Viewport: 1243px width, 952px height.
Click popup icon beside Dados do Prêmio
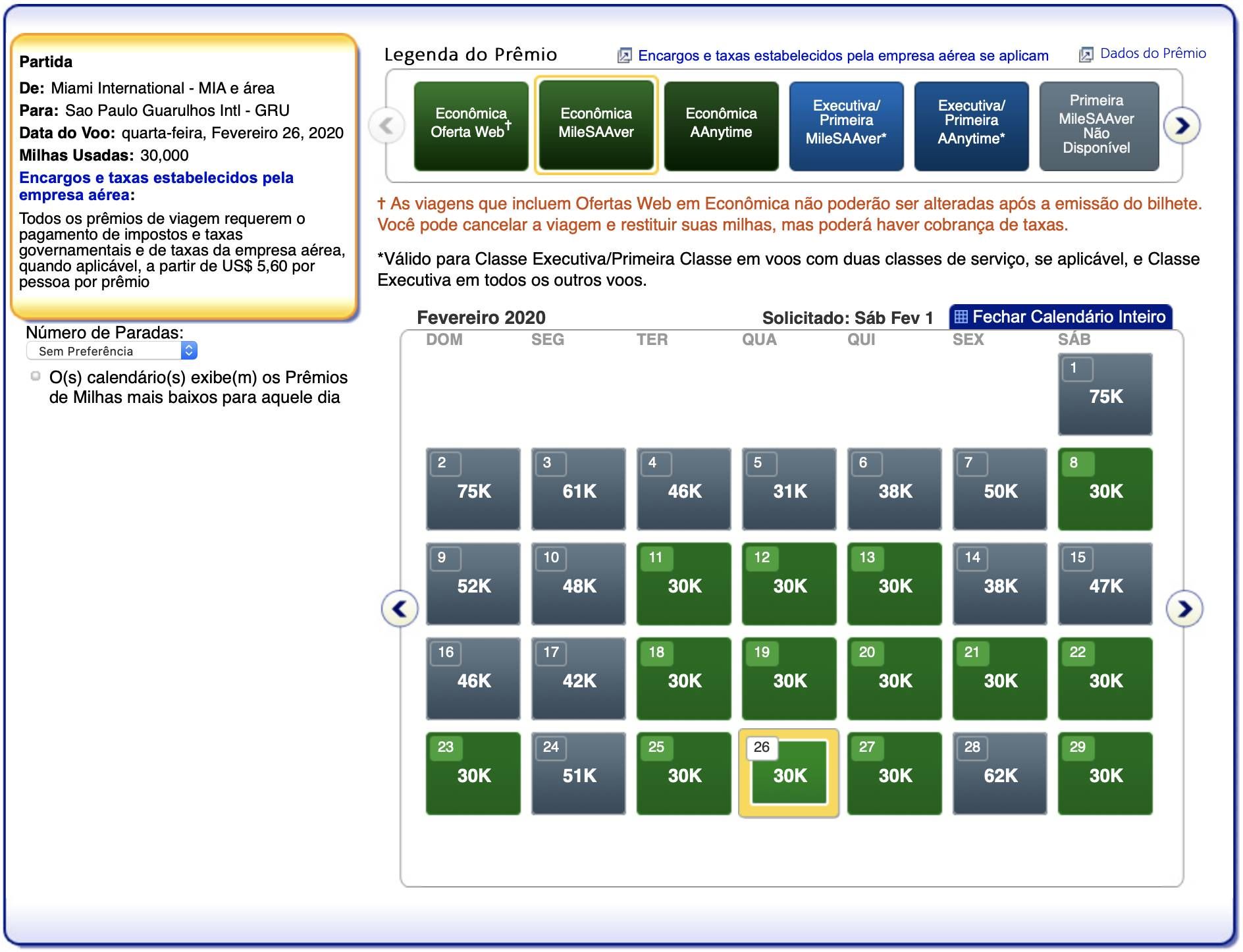(x=1086, y=55)
